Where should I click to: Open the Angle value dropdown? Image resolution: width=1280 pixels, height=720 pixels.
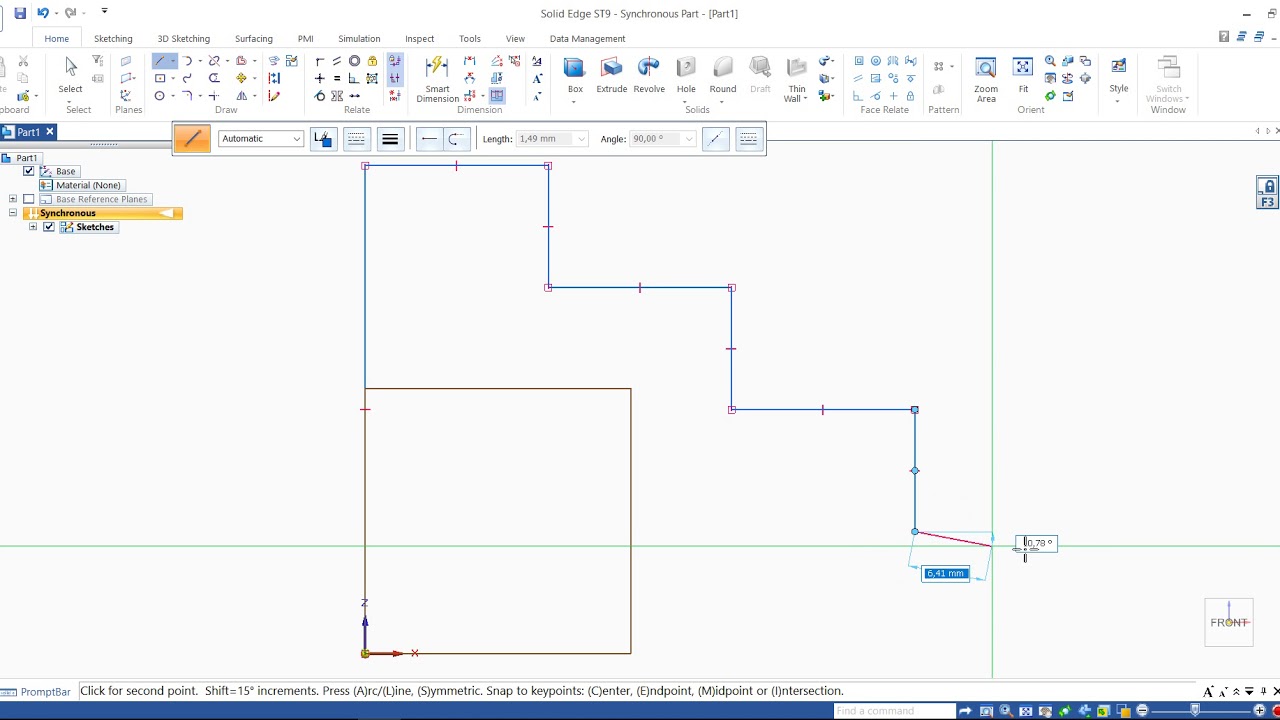coord(689,139)
